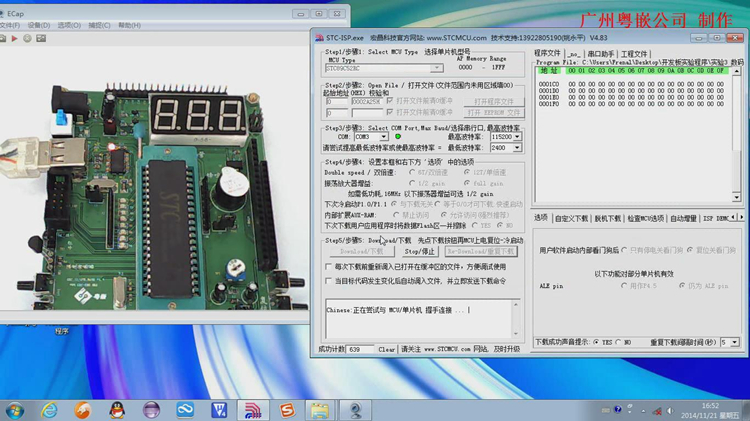This screenshot has height=421, width=750.
Task: Click the ECap camera icon in toolbar
Action: [2, 38]
